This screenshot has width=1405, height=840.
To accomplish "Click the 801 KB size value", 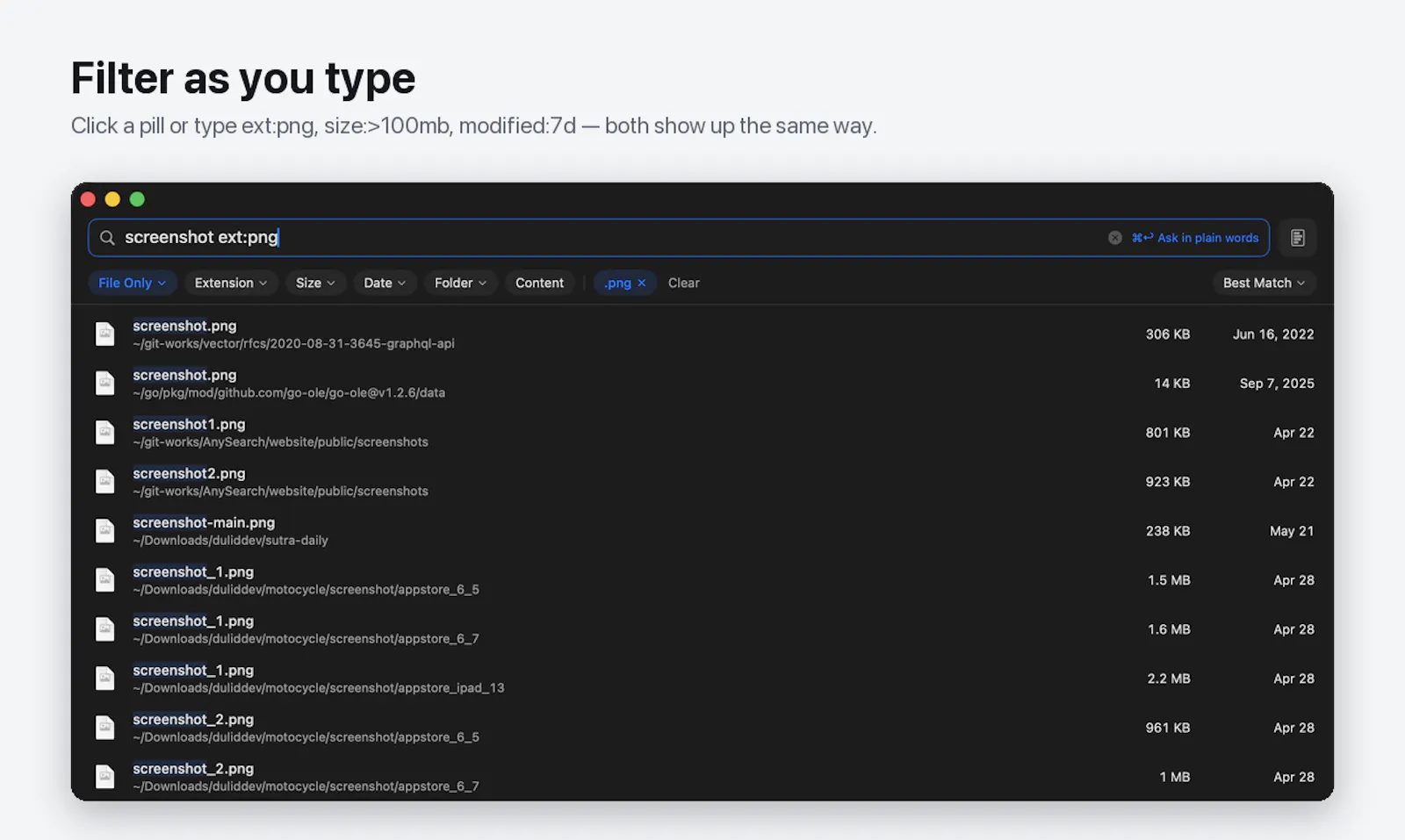I will point(1168,433).
